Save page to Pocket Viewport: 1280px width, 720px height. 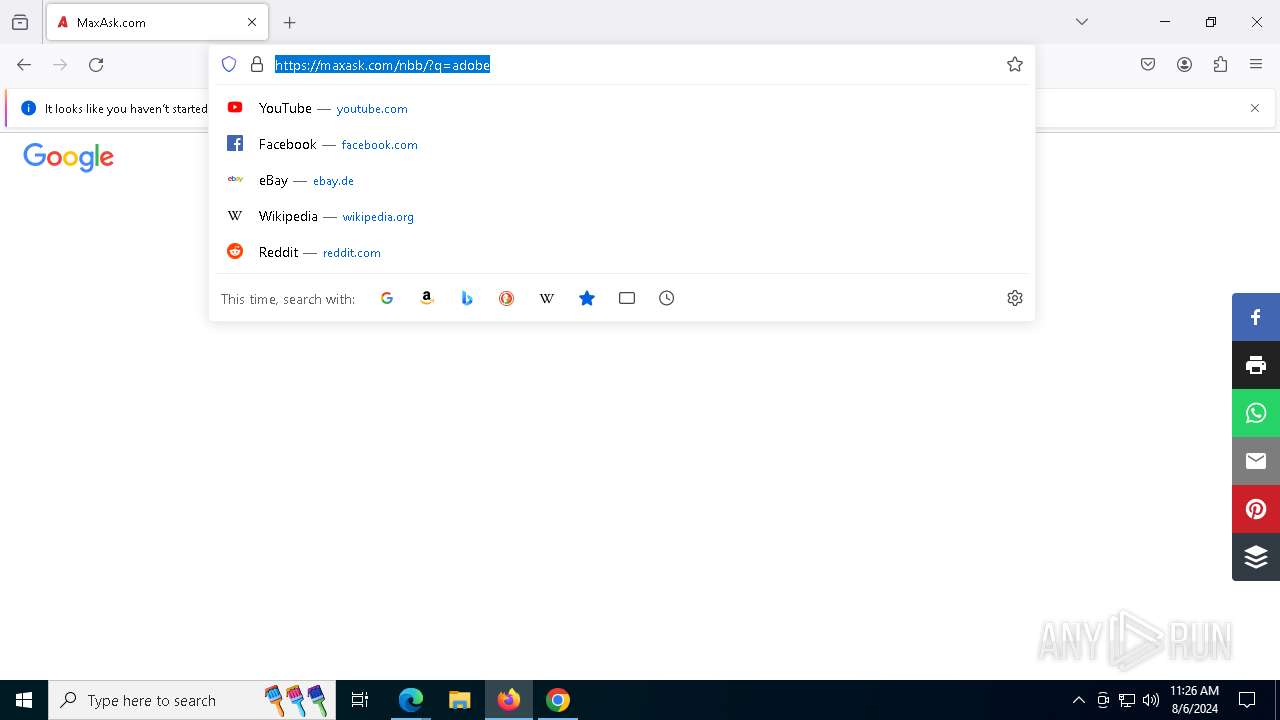pos(1148,65)
